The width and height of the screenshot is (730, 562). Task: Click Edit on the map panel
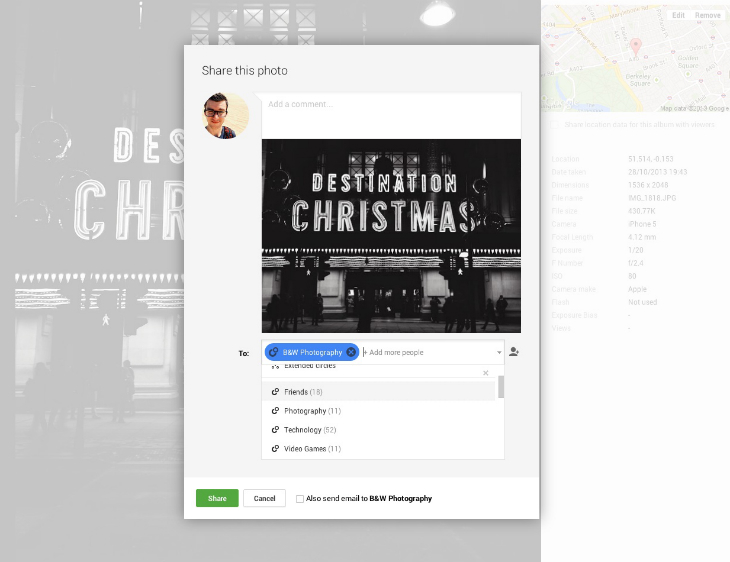click(x=678, y=15)
